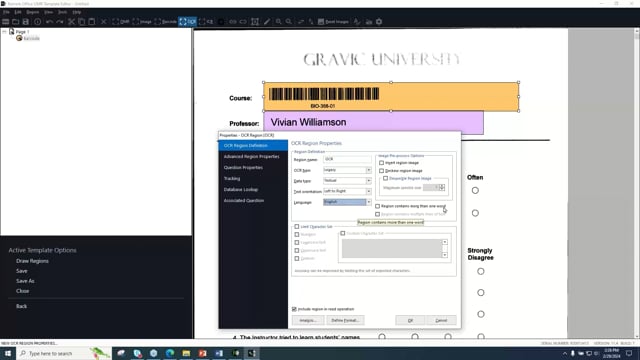The image size is (640, 360).
Task: Click OK in properties dialog
Action: point(410,320)
